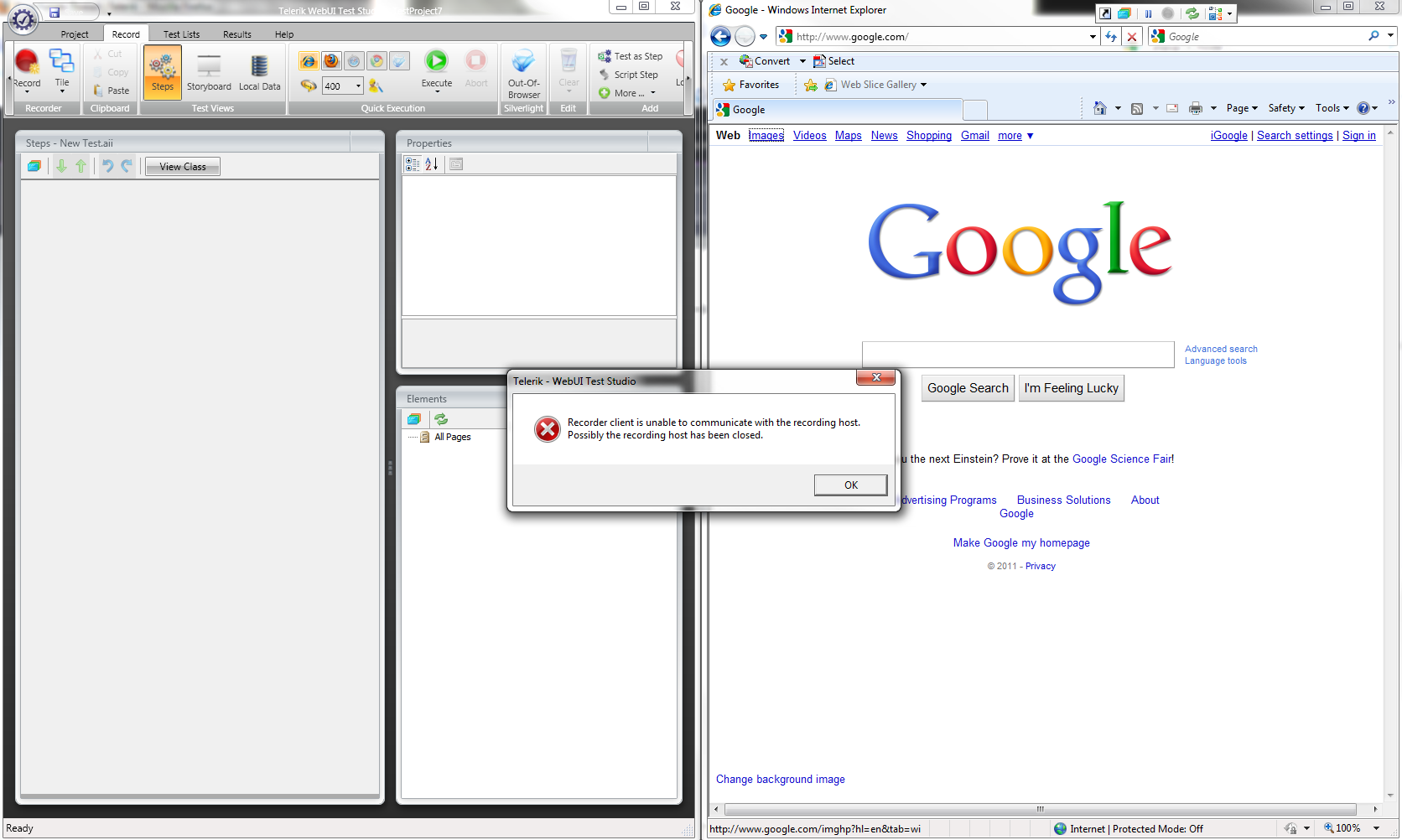This screenshot has width=1402, height=840.
Task: Click the Images link on Google
Action: [766, 136]
